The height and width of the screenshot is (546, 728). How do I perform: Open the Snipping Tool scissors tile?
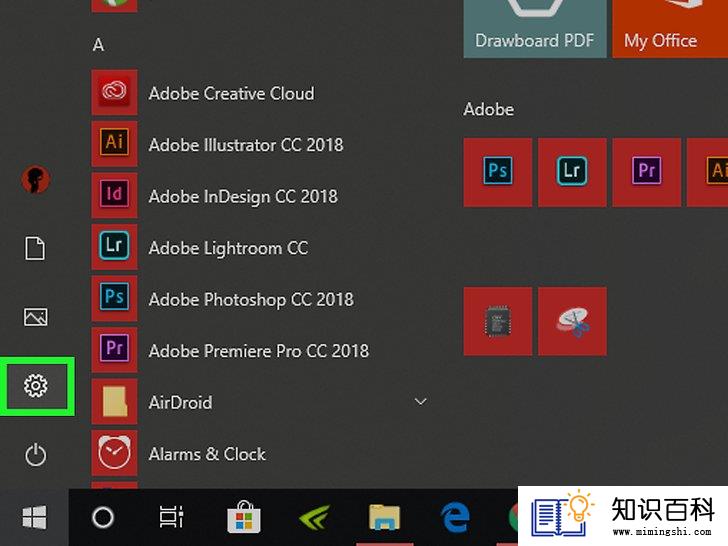pos(572,321)
